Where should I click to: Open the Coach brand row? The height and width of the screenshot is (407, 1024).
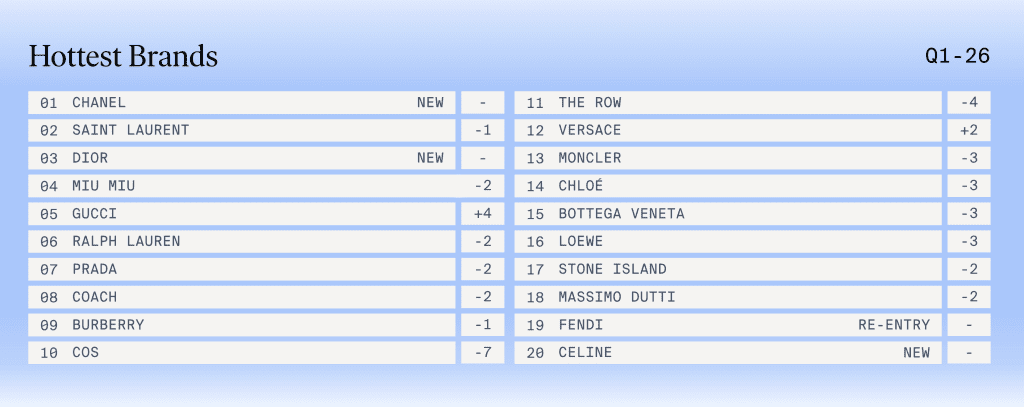(x=241, y=297)
